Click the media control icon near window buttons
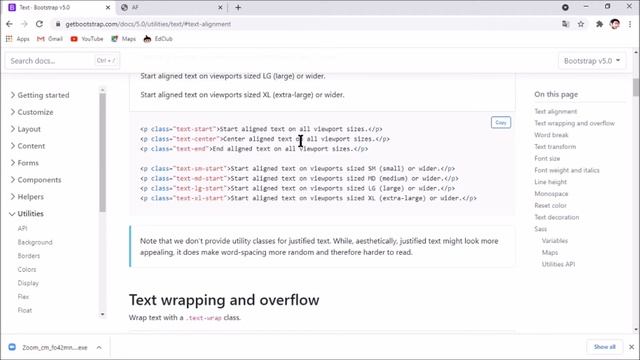 click(565, 7)
